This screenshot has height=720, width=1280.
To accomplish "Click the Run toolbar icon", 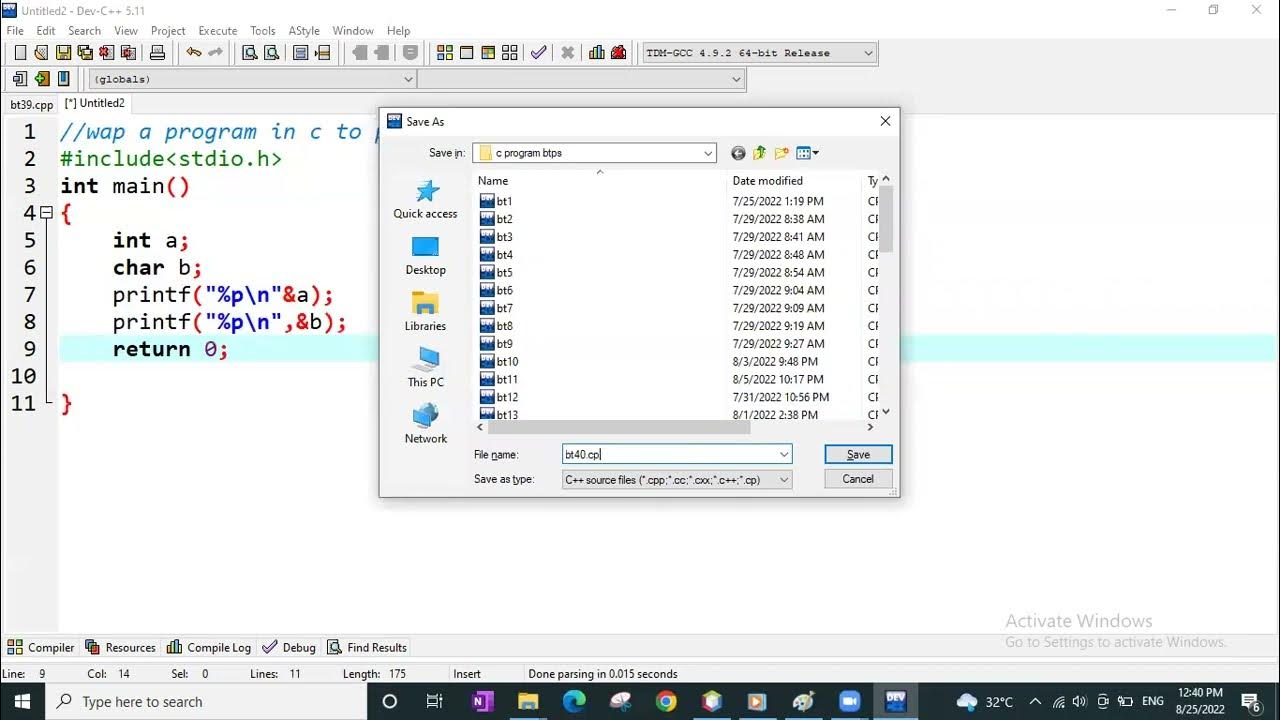I will (467, 53).
